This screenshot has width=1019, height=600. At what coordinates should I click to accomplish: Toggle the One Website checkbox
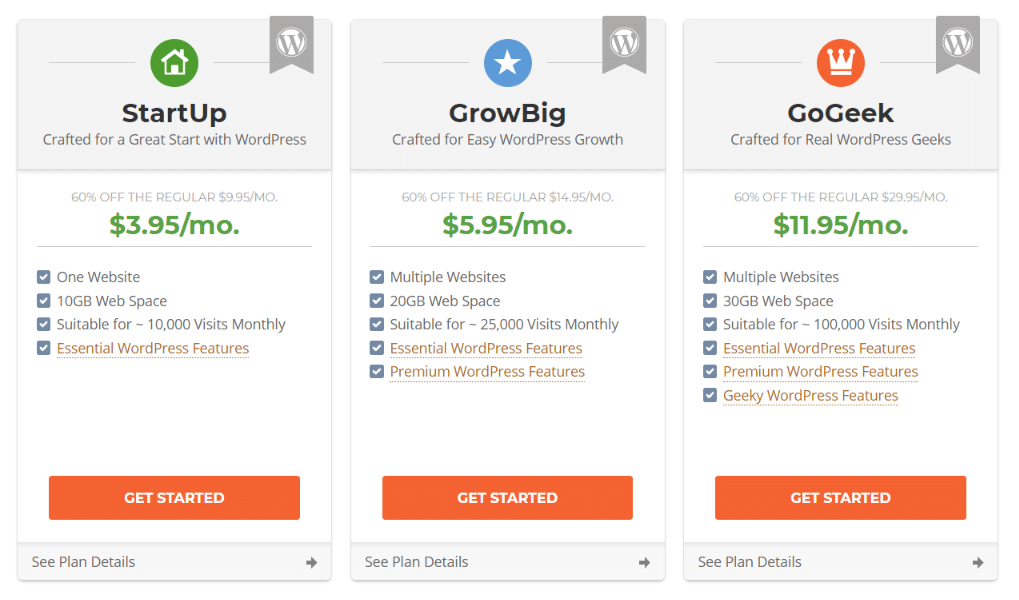(44, 277)
